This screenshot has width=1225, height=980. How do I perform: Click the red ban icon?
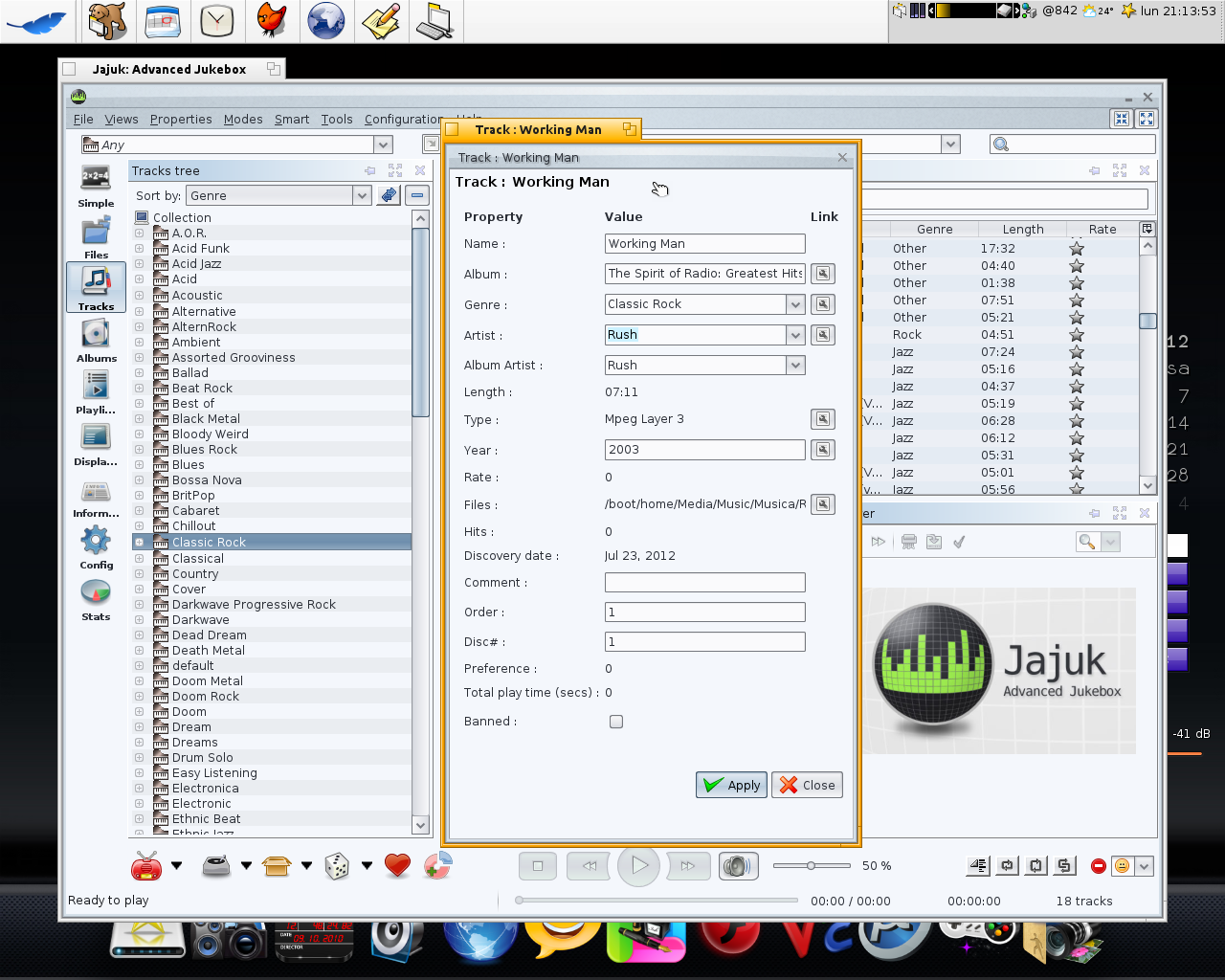click(1098, 866)
